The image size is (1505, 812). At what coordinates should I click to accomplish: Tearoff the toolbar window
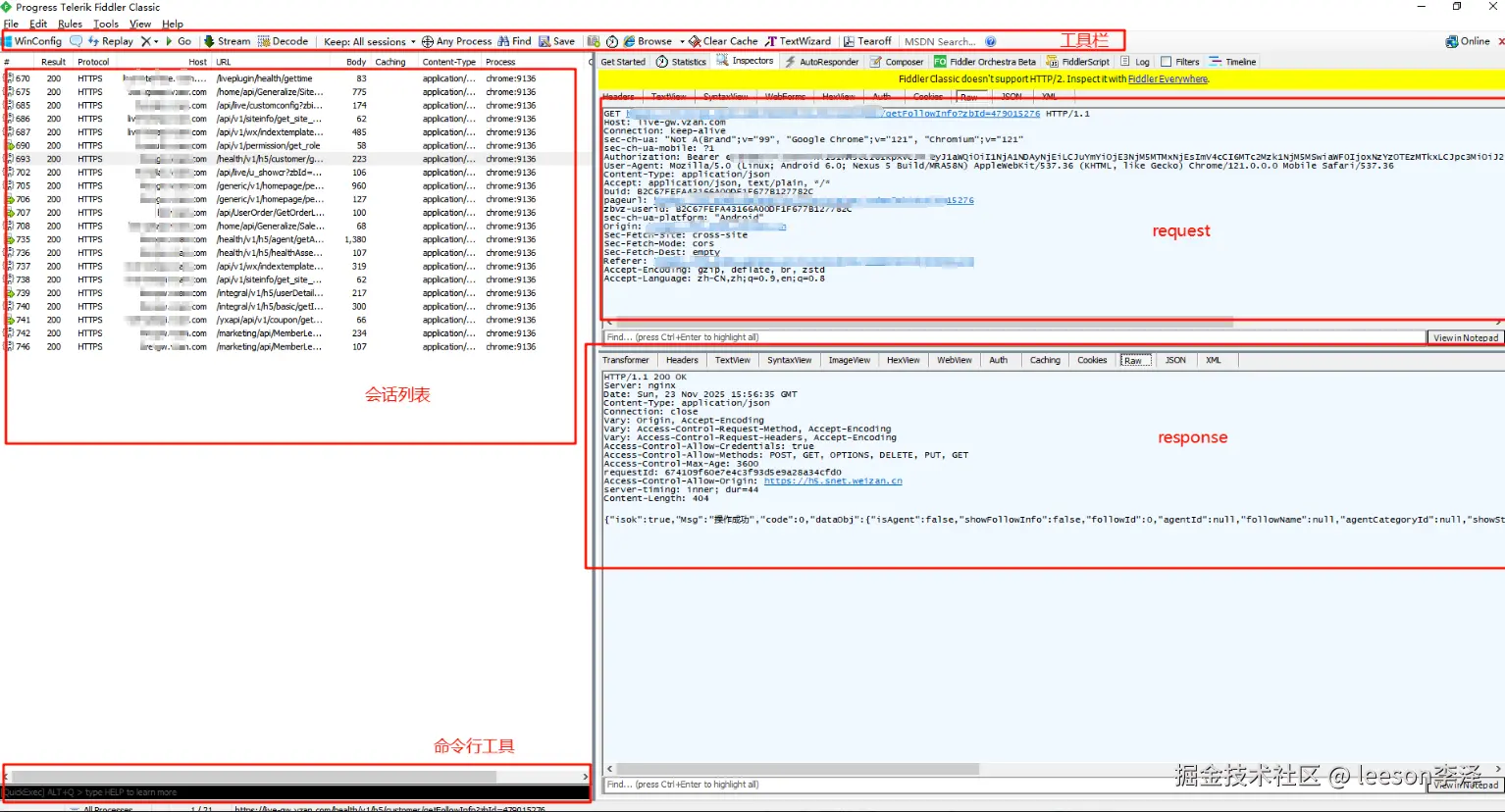click(x=868, y=41)
